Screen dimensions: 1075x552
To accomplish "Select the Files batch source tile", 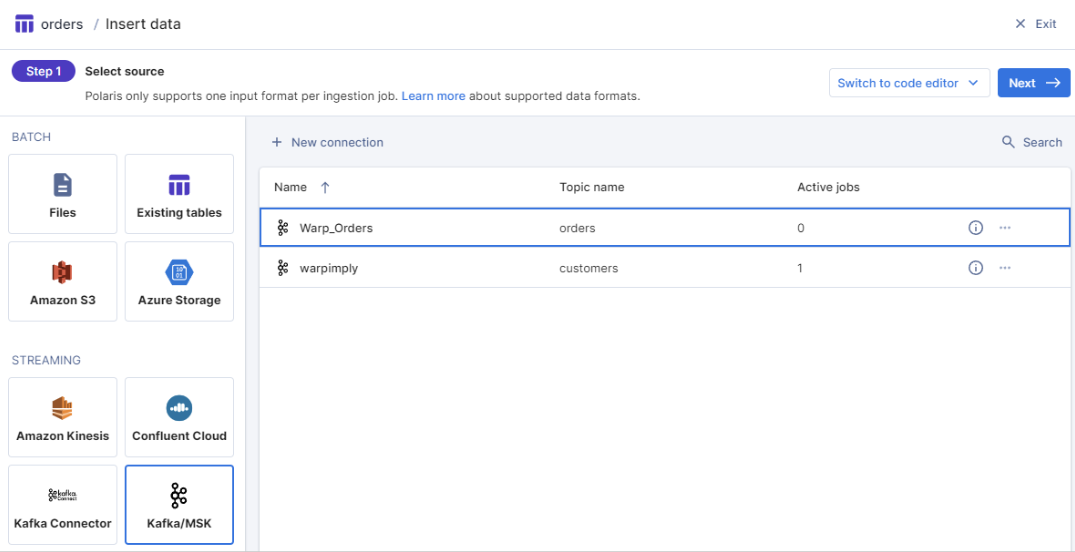I will 62,194.
